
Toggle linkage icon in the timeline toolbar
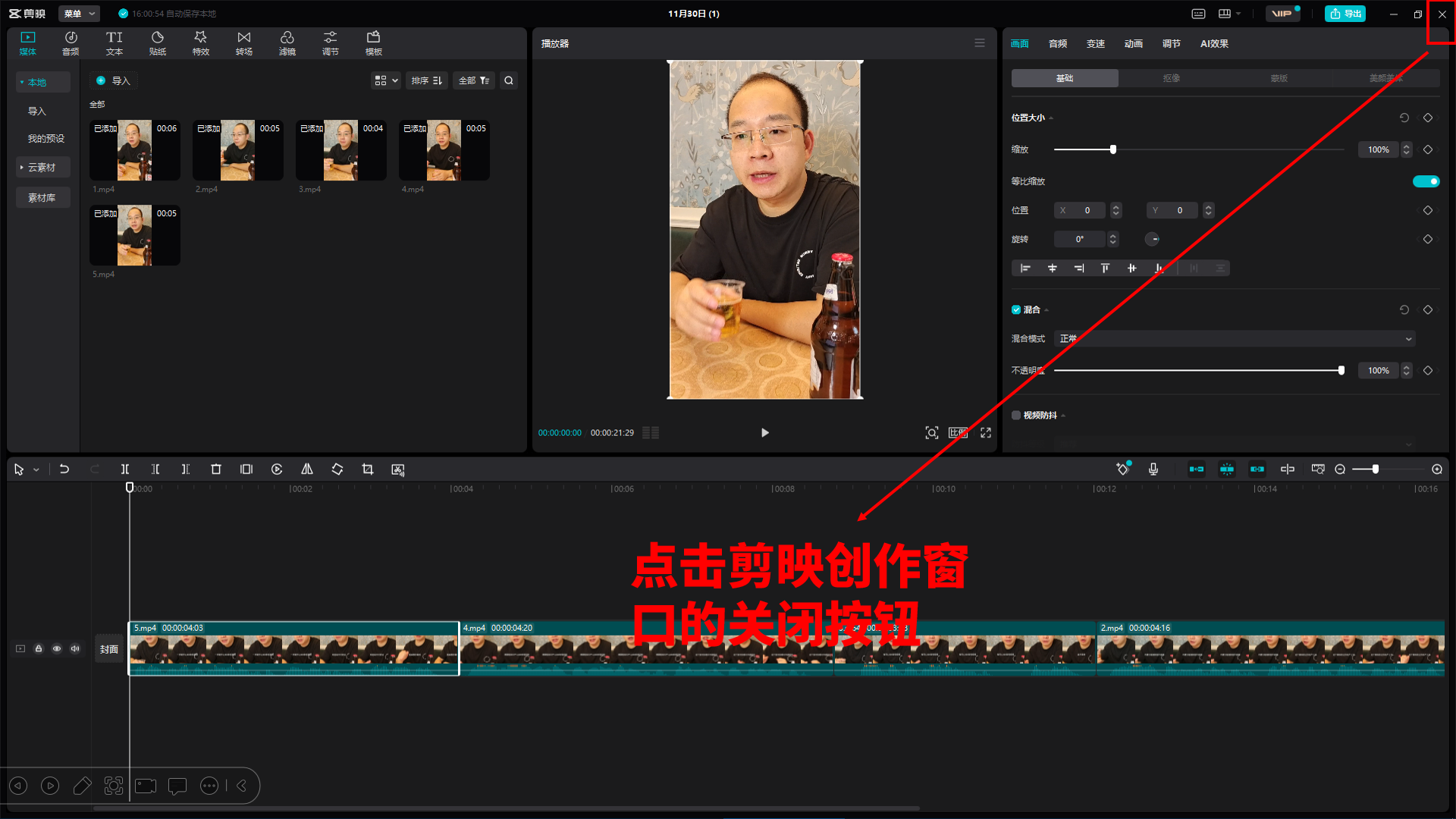1257,469
